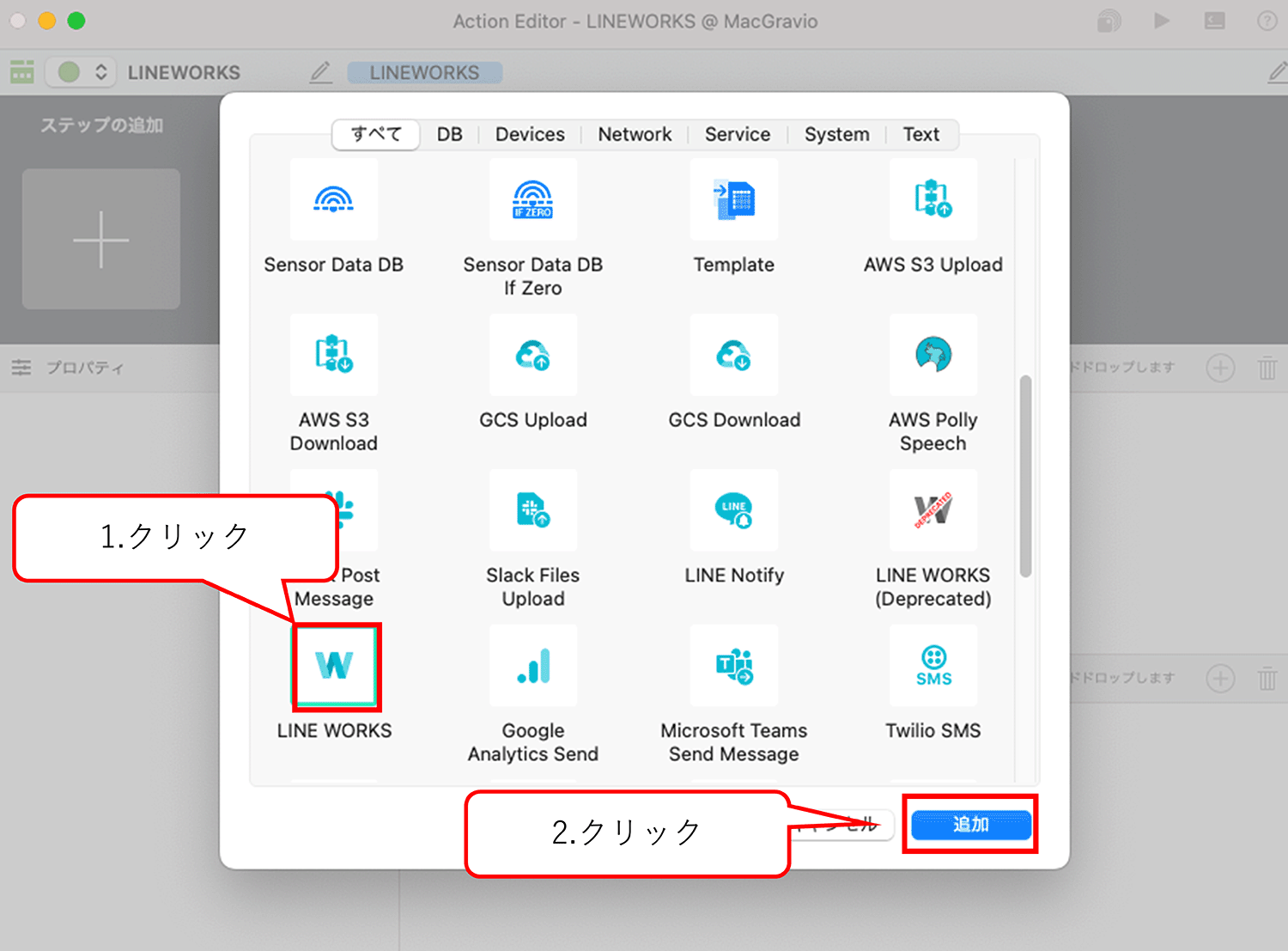Click the GCS Download label
Viewport: 1288px width, 951px height.
click(734, 420)
